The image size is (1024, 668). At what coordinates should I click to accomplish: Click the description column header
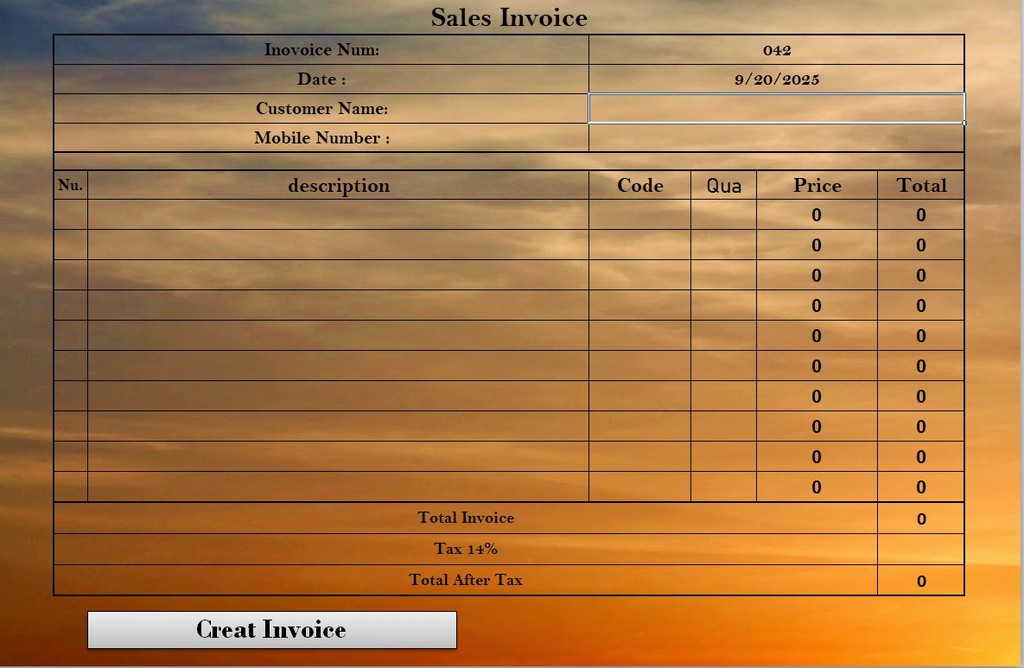coord(338,185)
